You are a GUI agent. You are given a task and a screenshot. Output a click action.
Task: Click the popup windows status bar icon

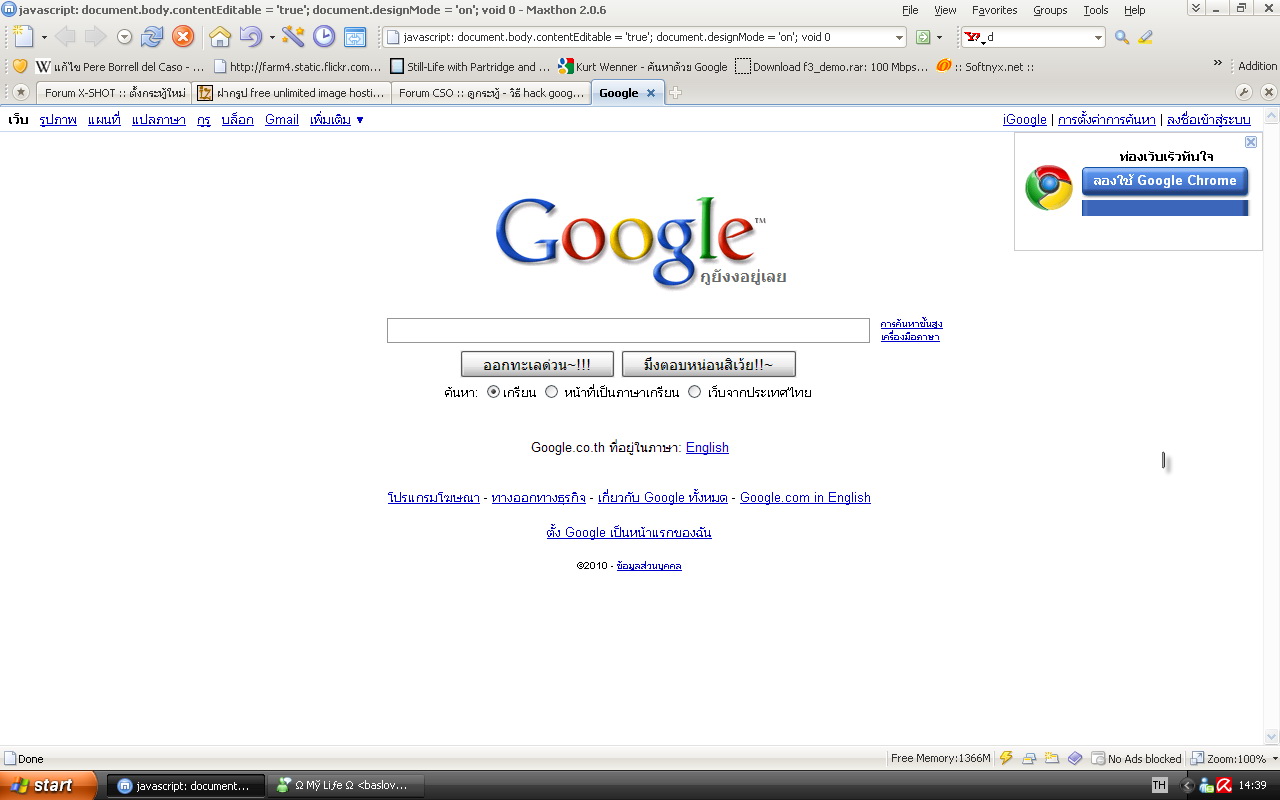(1029, 758)
